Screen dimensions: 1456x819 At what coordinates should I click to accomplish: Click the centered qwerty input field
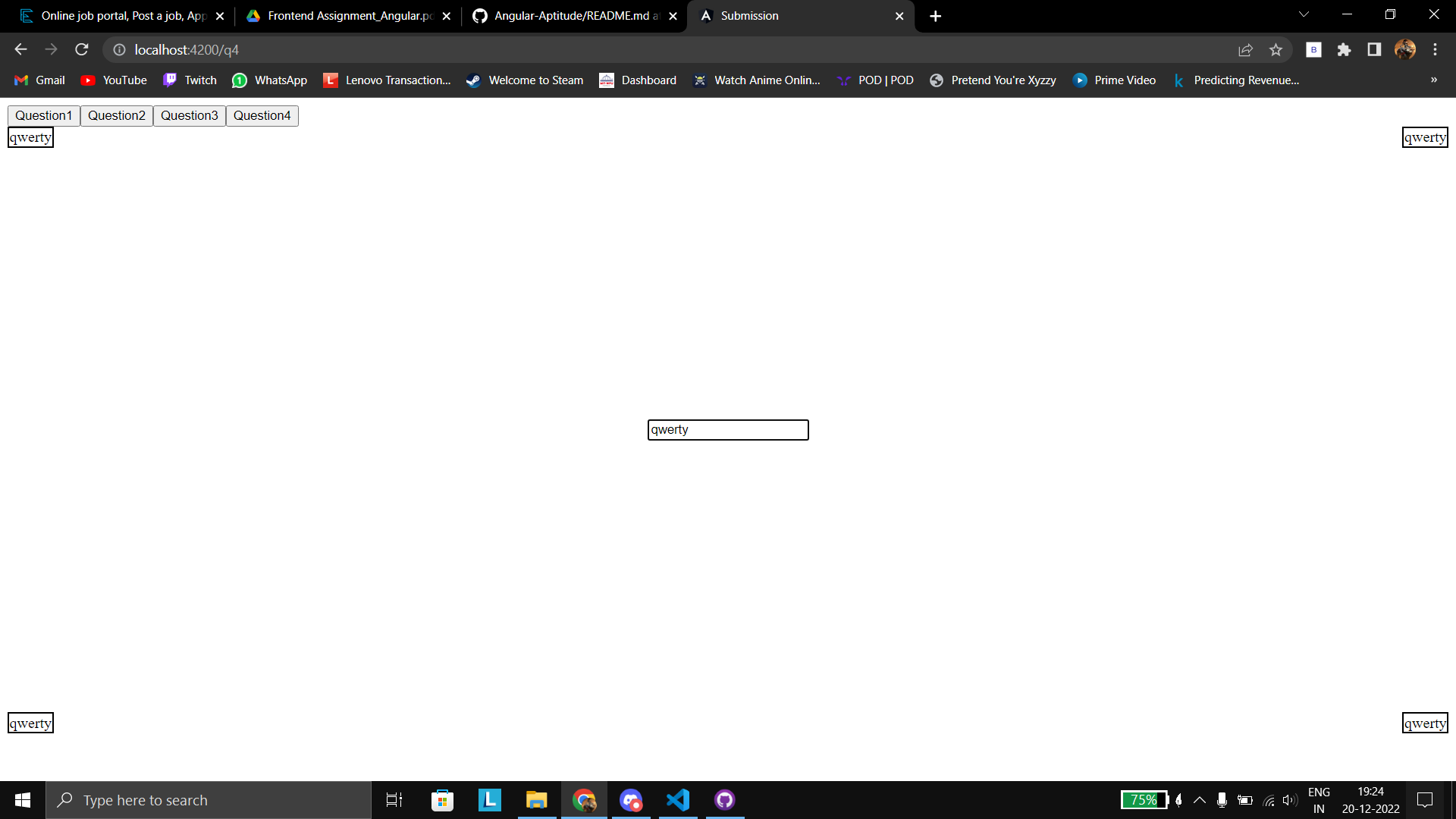(x=727, y=429)
